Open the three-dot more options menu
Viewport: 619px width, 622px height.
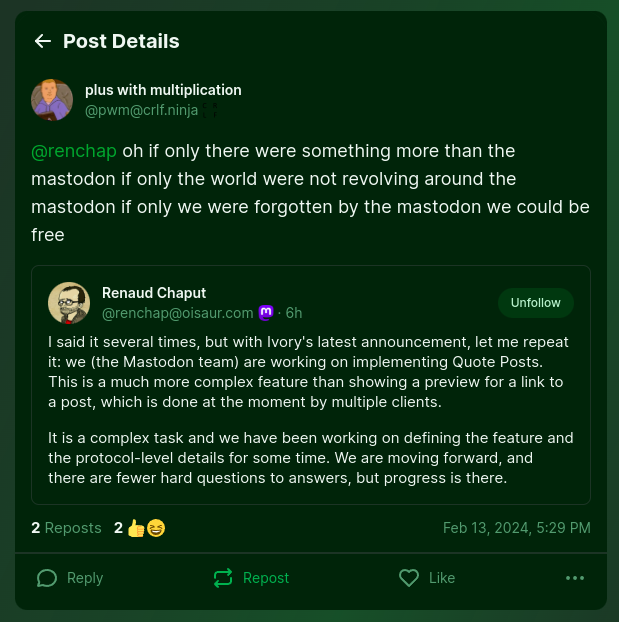(x=574, y=578)
